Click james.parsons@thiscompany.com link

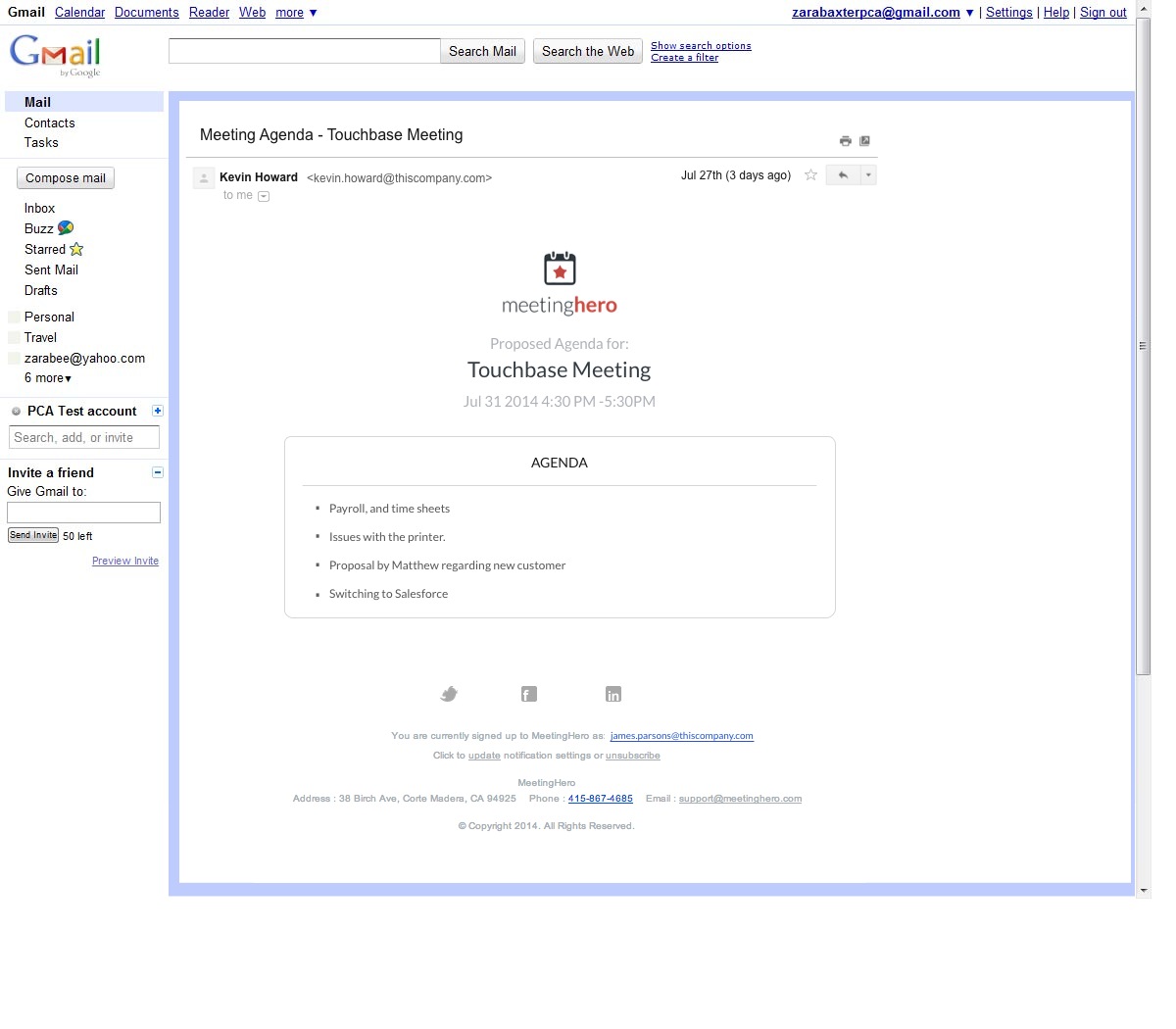(681, 736)
